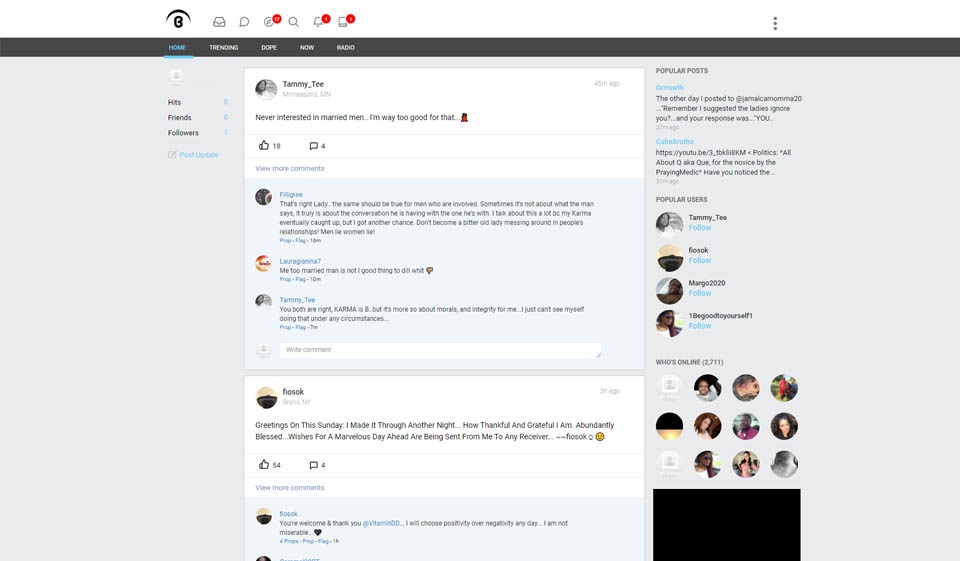Open the Dope tab

point(269,48)
